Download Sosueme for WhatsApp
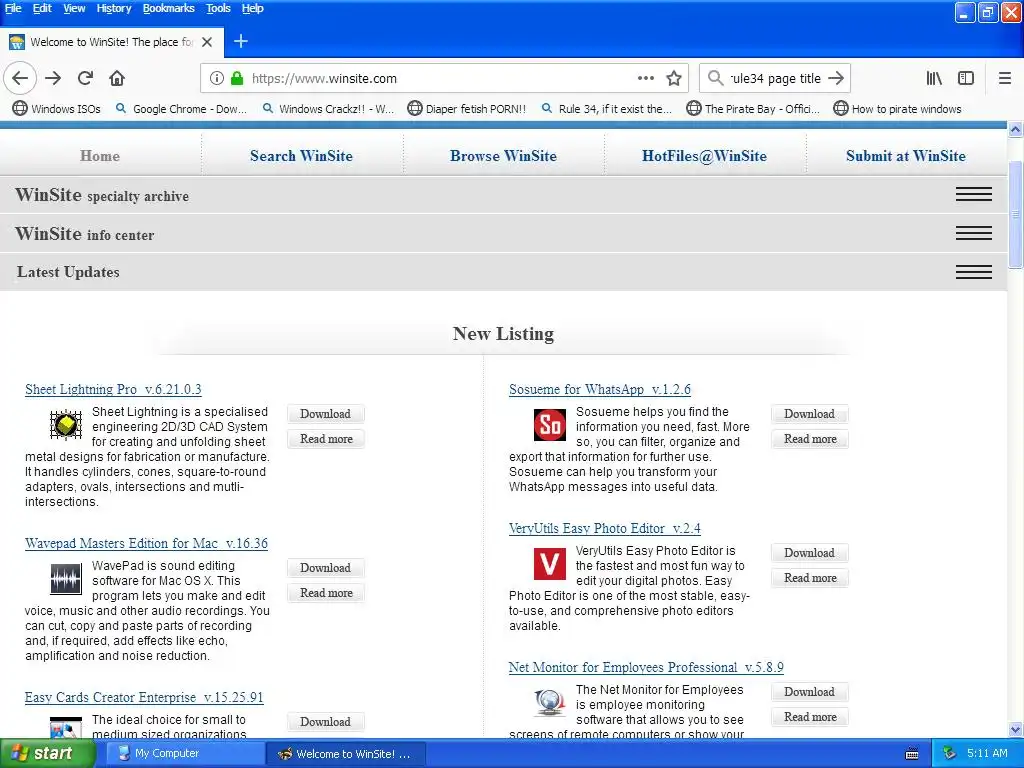1024x768 pixels. [809, 414]
